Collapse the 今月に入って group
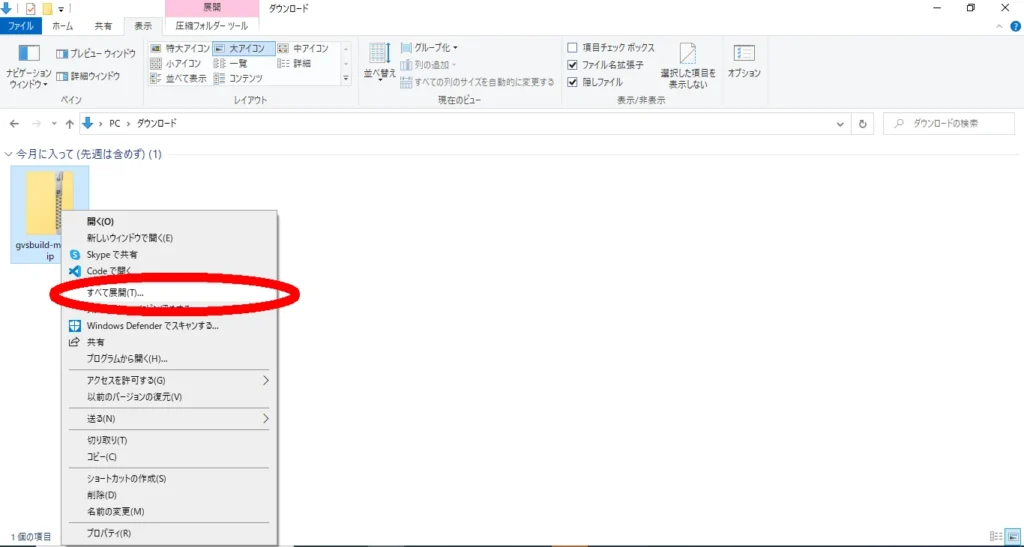1024x547 pixels. pyautogui.click(x=8, y=155)
